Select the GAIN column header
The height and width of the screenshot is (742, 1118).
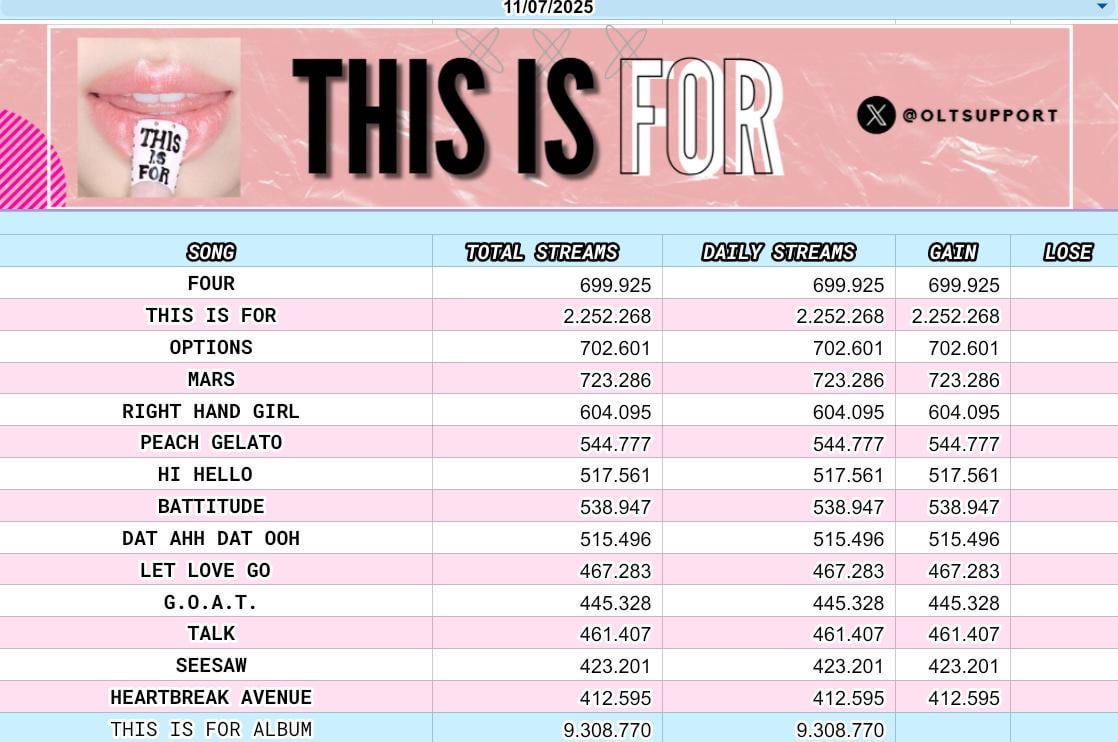[952, 252]
